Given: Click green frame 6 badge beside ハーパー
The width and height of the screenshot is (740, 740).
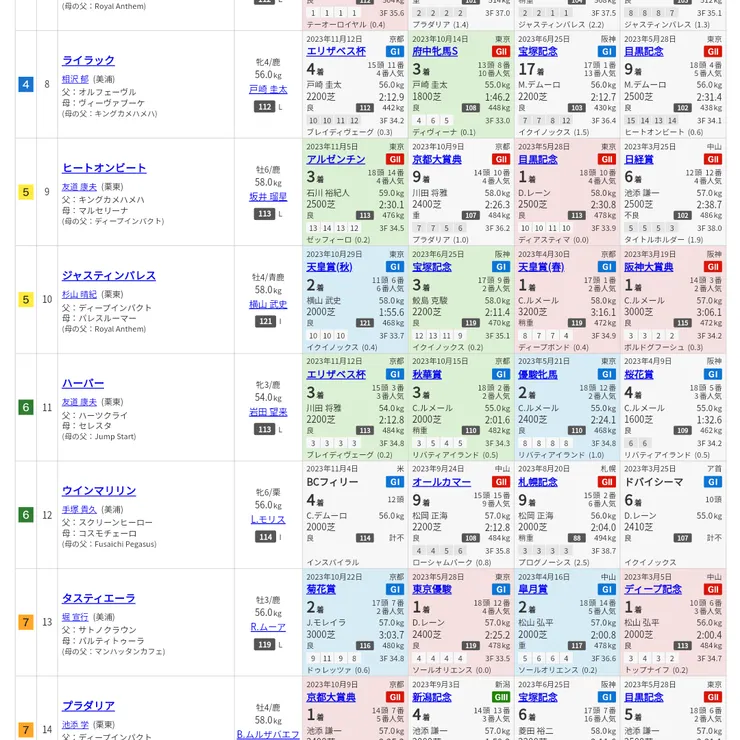Looking at the screenshot, I should [x=26, y=407].
